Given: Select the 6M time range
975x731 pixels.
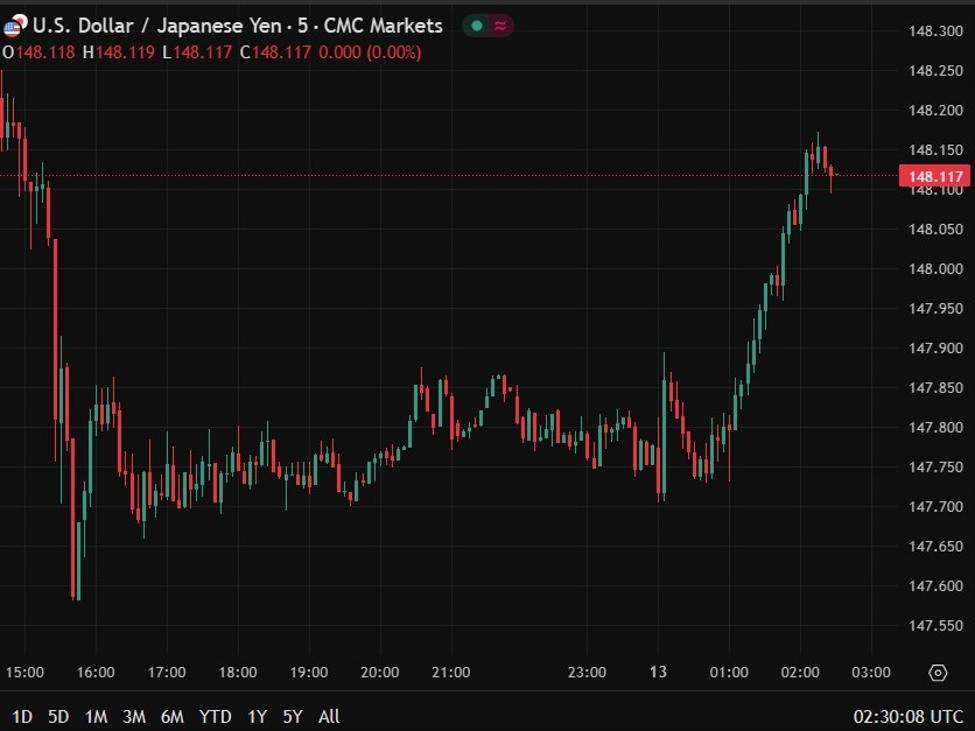Looking at the screenshot, I should [172, 717].
